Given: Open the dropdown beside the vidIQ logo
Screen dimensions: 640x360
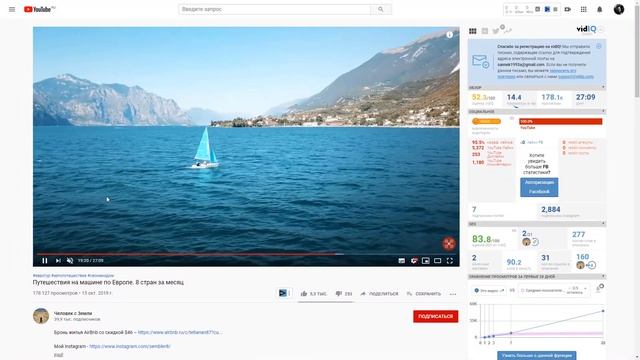Looking at the screenshot, I should click(x=601, y=29).
